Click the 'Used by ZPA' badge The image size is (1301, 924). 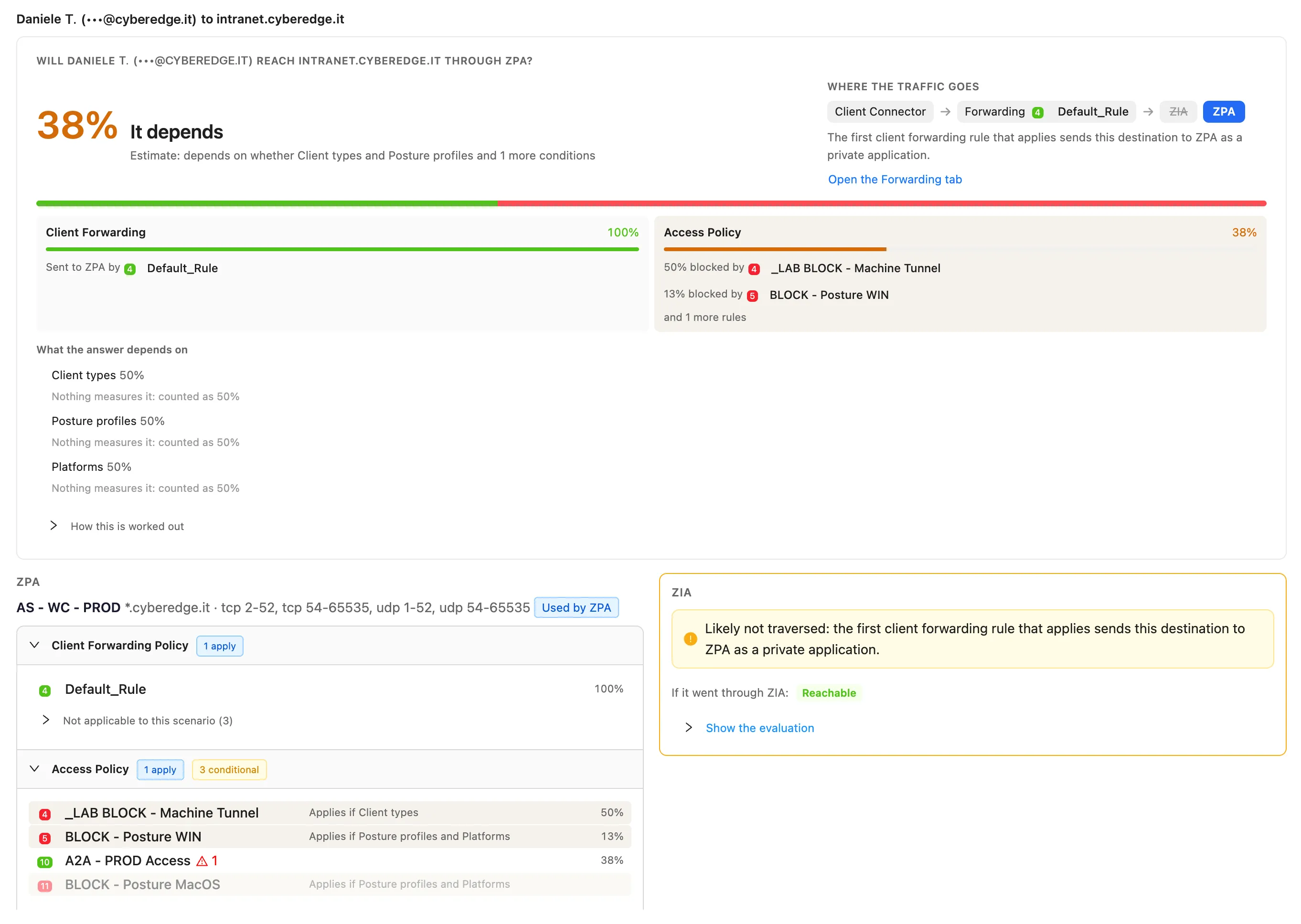(x=576, y=608)
